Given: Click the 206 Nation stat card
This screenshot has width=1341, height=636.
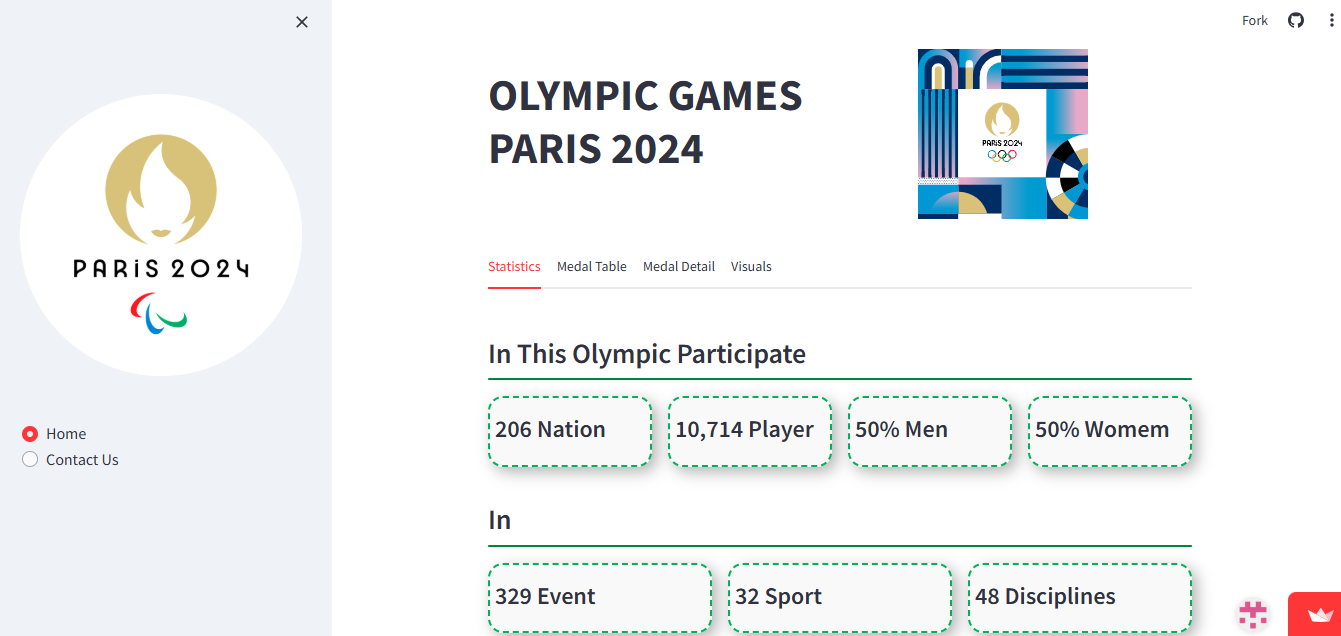Looking at the screenshot, I should click(x=570, y=431).
